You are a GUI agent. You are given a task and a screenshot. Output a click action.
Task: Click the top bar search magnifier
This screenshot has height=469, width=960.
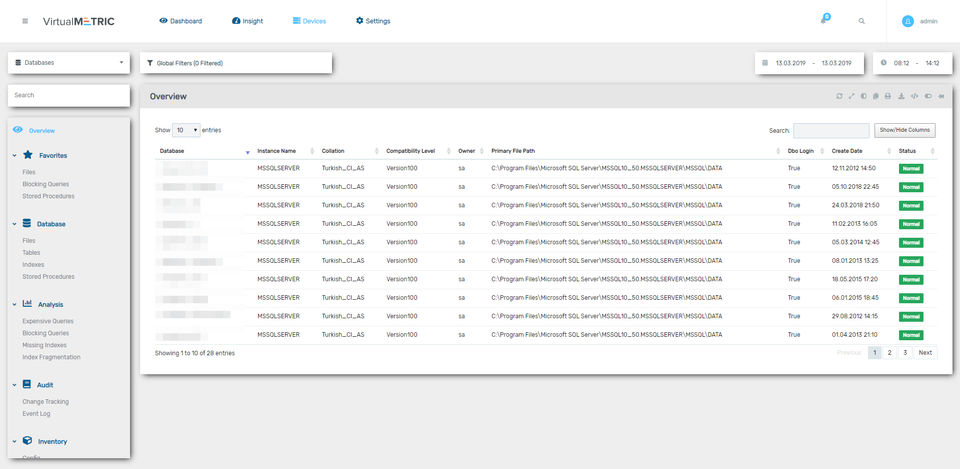pyautogui.click(x=862, y=21)
